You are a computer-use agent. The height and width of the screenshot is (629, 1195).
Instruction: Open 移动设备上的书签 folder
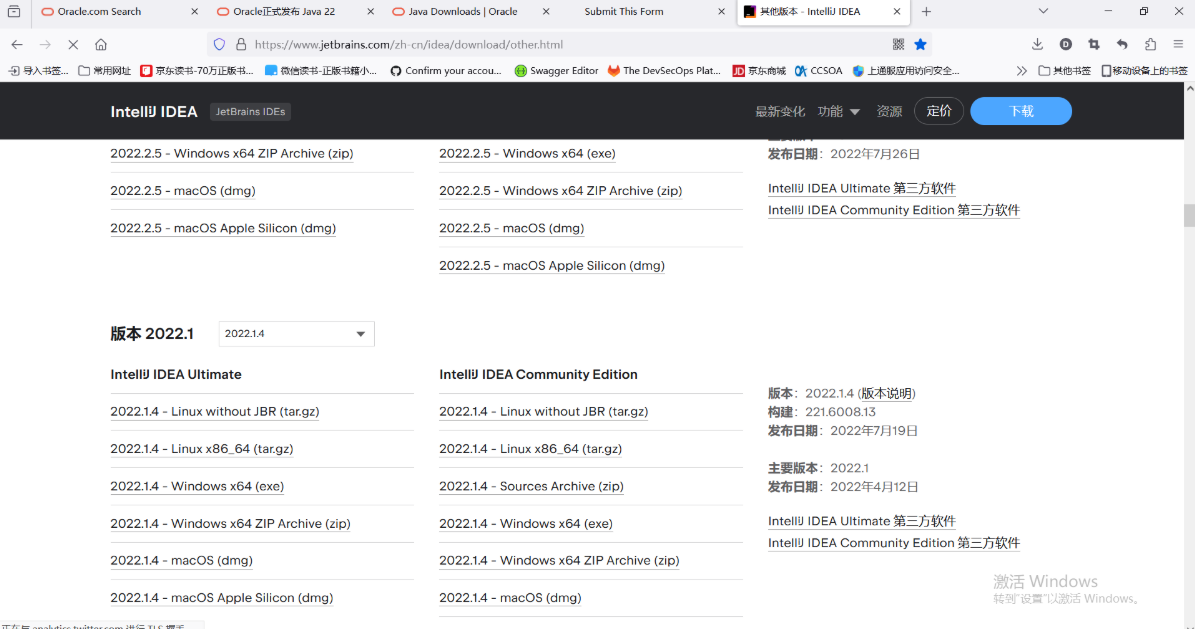pos(1144,71)
